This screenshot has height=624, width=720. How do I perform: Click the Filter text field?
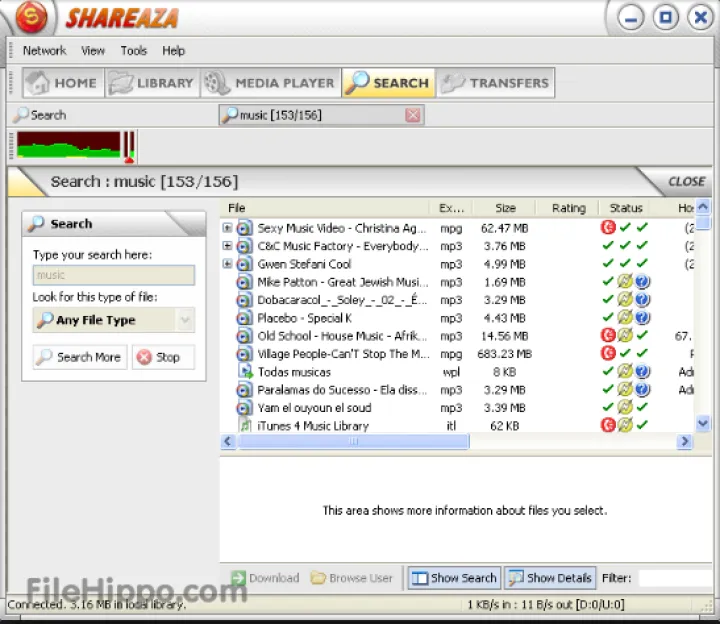675,578
